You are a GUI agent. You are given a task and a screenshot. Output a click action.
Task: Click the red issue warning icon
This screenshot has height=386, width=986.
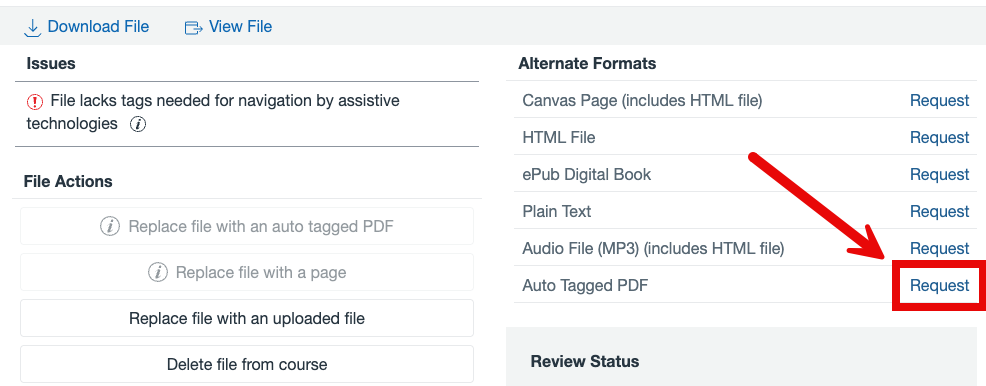tap(35, 101)
